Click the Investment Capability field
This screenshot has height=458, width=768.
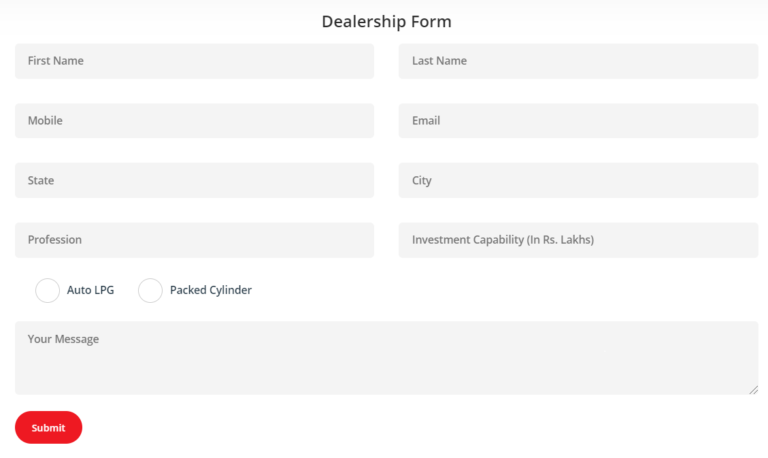(x=578, y=240)
